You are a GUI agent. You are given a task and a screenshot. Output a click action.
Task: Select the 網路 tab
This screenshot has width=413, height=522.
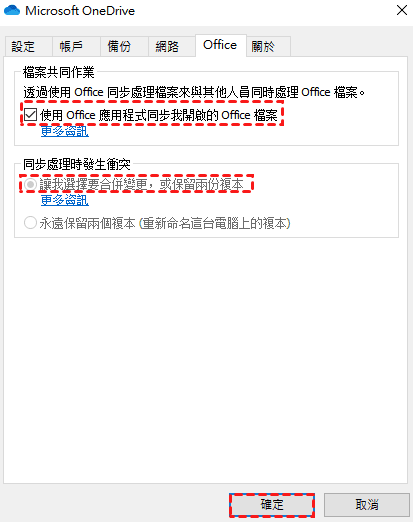point(167,46)
